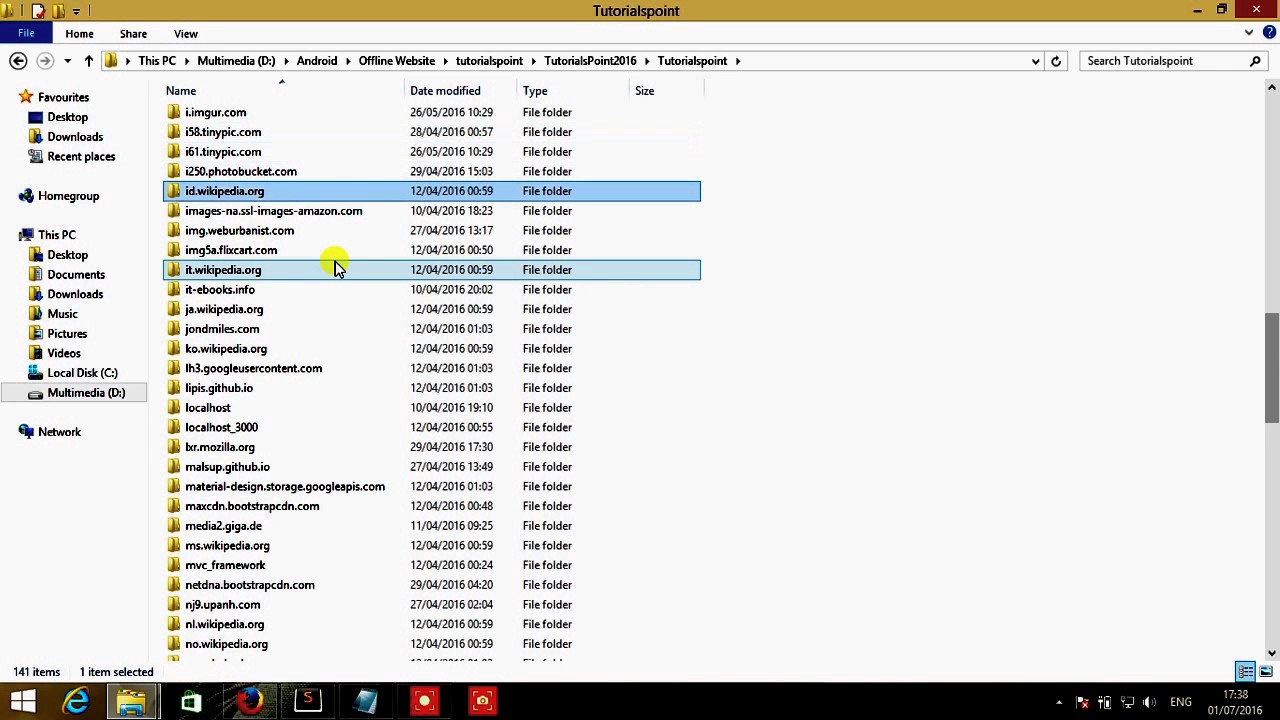Select lh3.googleusercontent.com folder icon
This screenshot has height=720, width=1280.
tap(174, 369)
